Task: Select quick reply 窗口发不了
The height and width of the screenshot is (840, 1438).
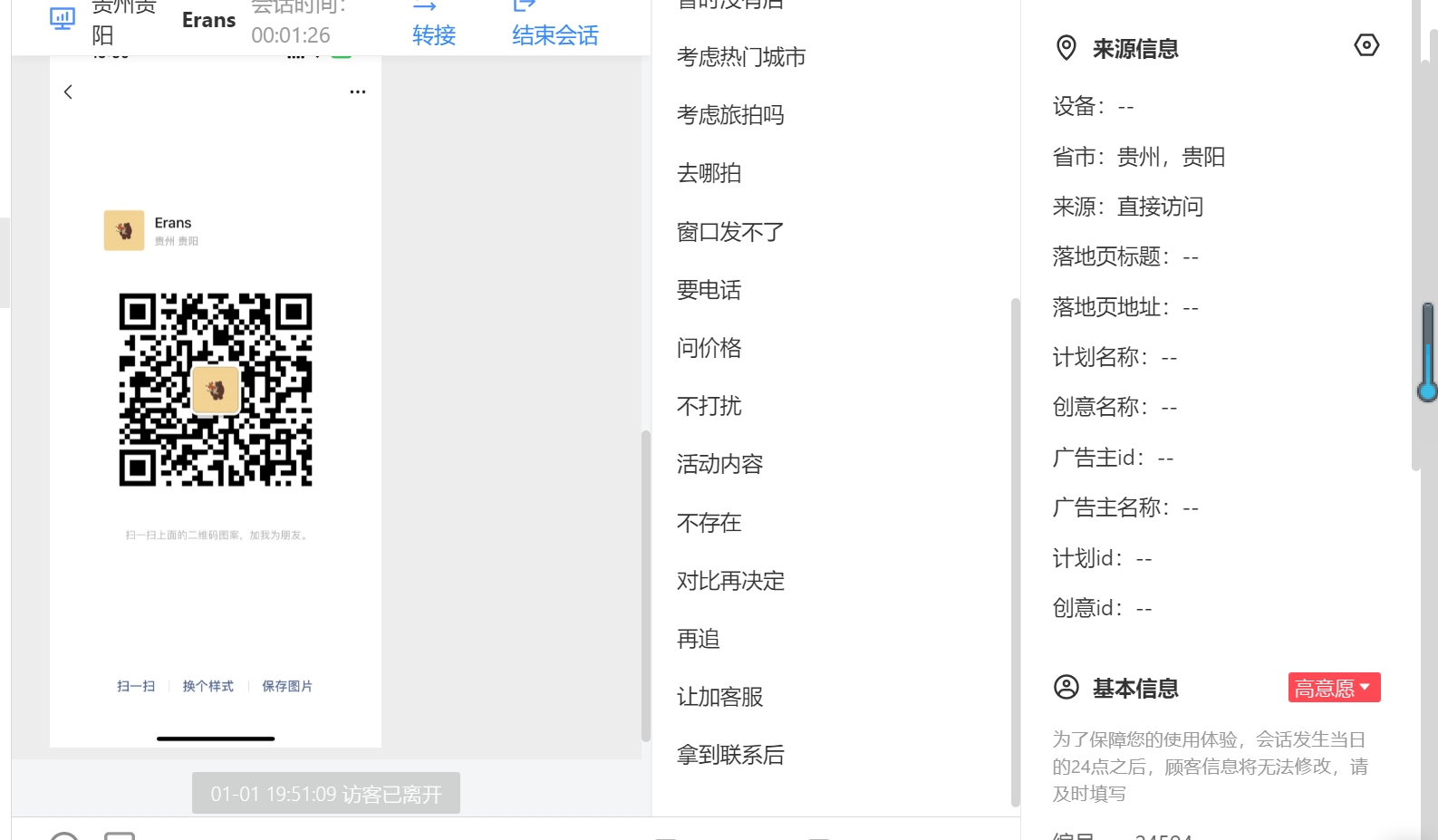Action: (730, 232)
